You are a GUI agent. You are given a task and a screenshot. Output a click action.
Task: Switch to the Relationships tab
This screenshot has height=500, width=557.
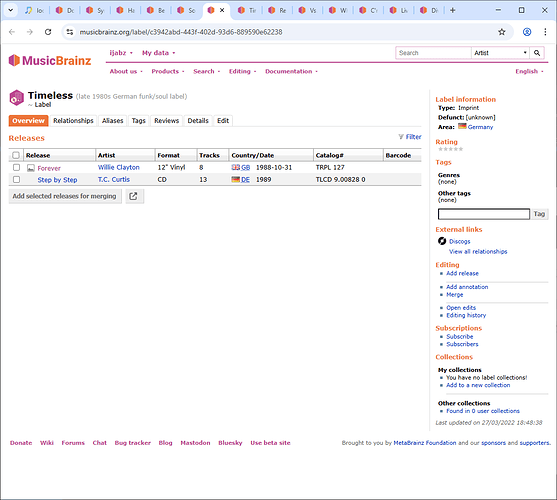(x=73, y=121)
